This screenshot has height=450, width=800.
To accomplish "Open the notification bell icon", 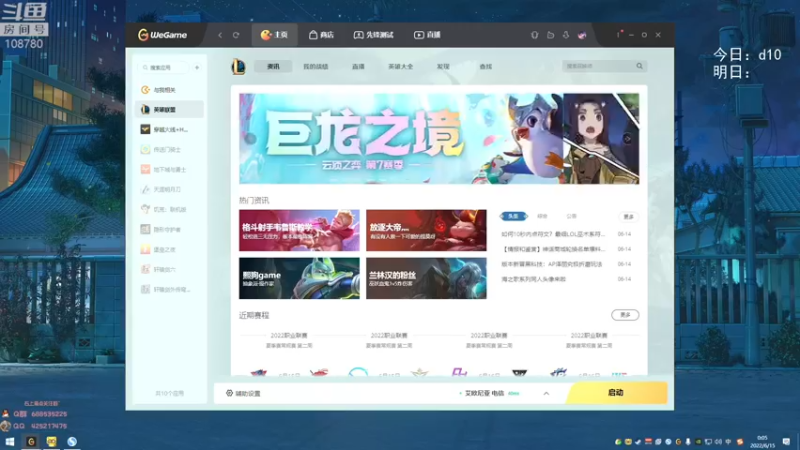I will click(x=566, y=35).
